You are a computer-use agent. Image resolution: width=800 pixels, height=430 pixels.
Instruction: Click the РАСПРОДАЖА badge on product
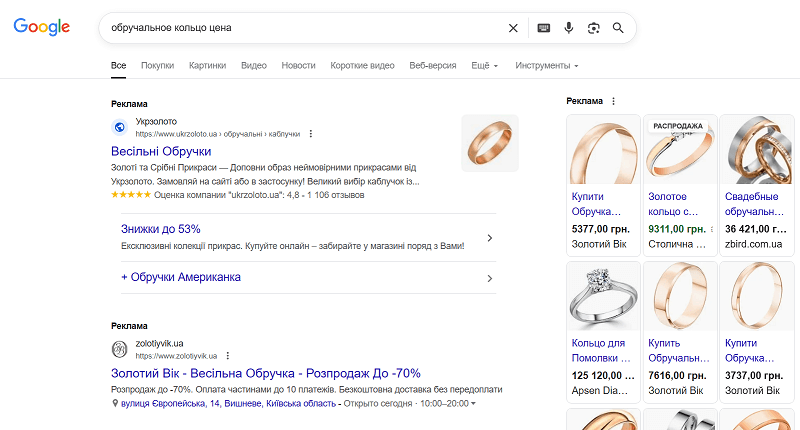pos(678,126)
